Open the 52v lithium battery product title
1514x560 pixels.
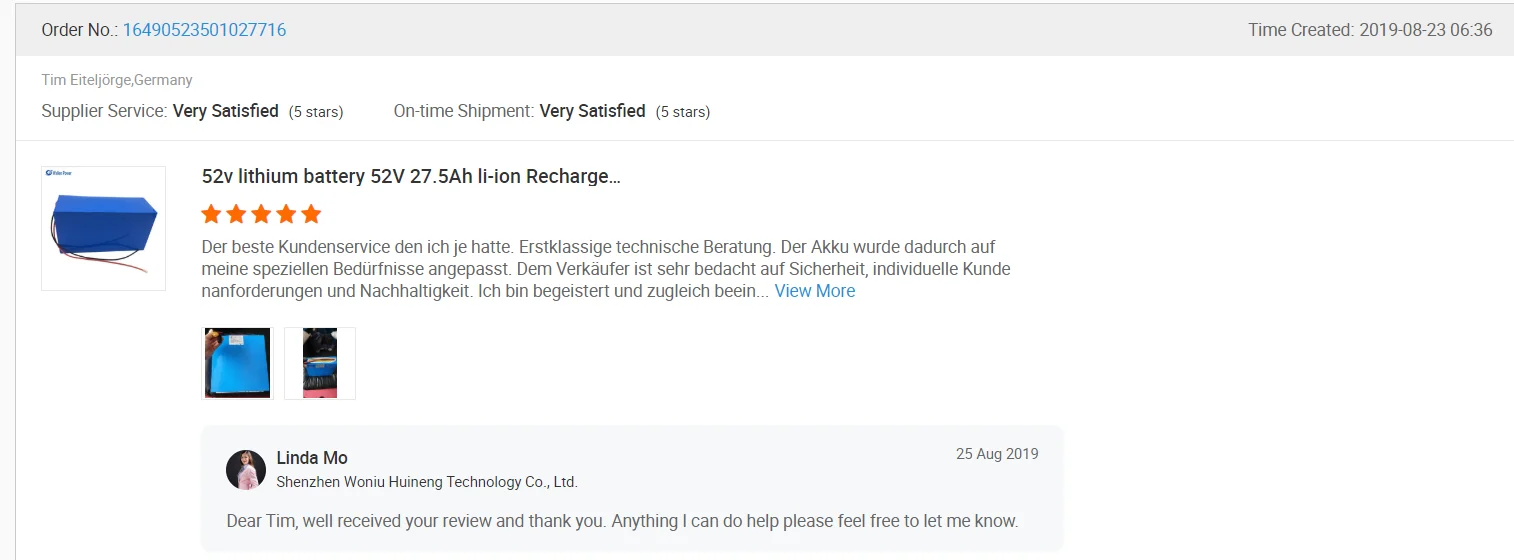point(411,177)
